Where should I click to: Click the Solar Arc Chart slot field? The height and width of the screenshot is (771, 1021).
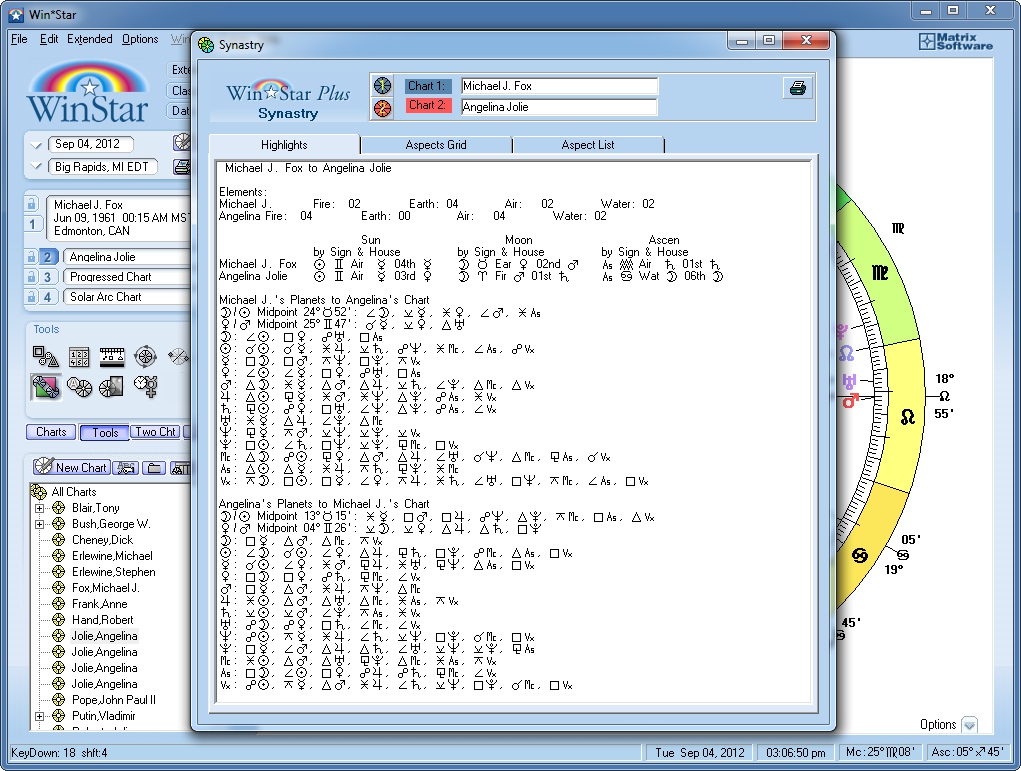pyautogui.click(x=127, y=297)
